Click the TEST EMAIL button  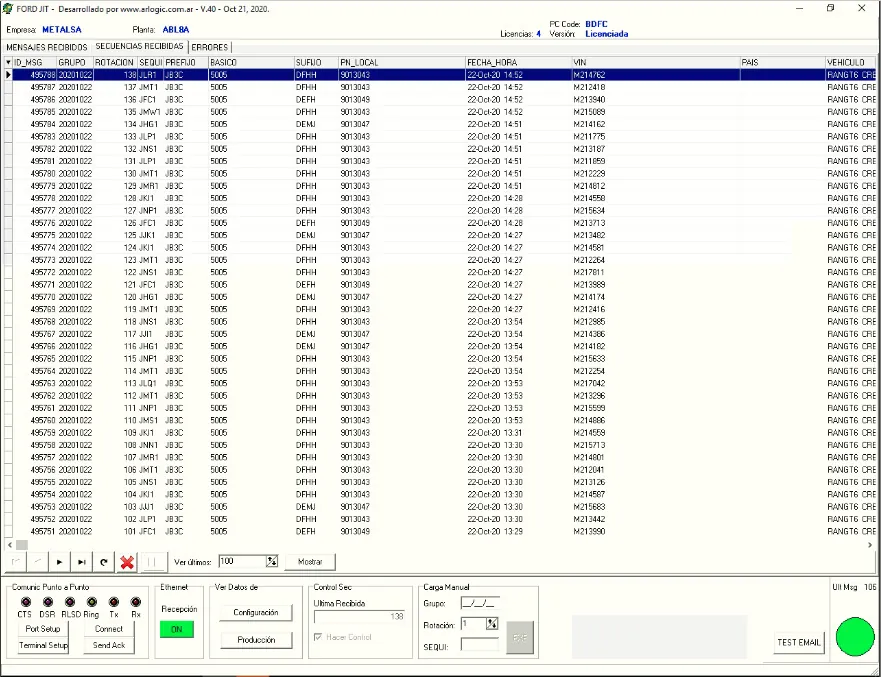(799, 642)
